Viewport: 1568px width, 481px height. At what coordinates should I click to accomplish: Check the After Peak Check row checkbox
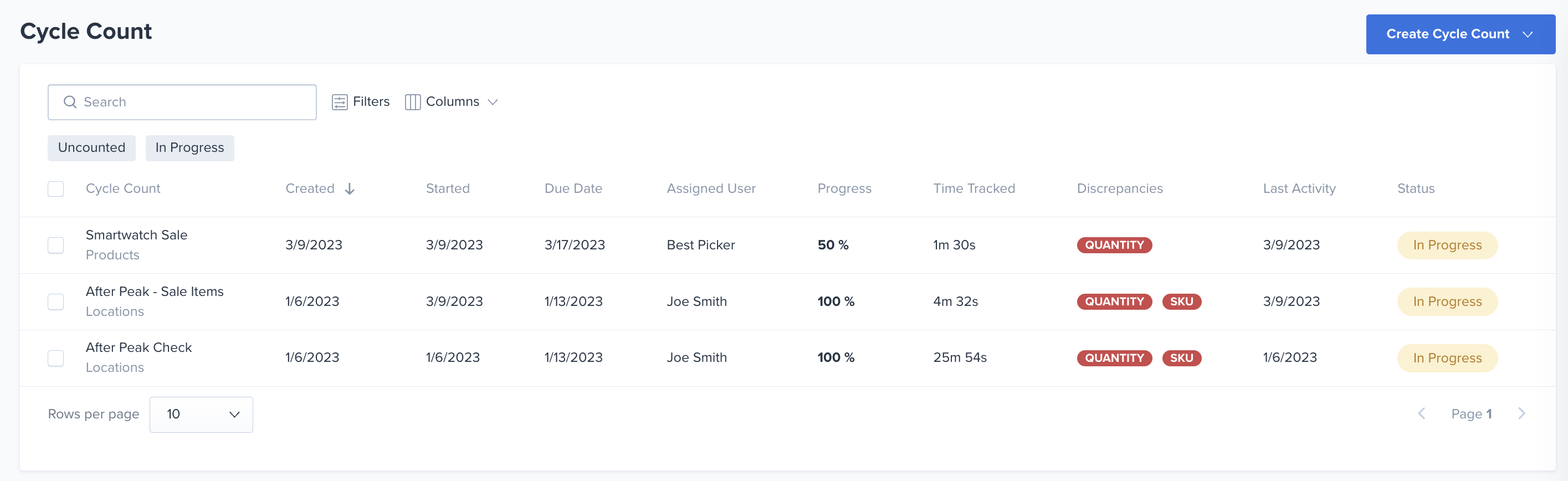coord(56,357)
